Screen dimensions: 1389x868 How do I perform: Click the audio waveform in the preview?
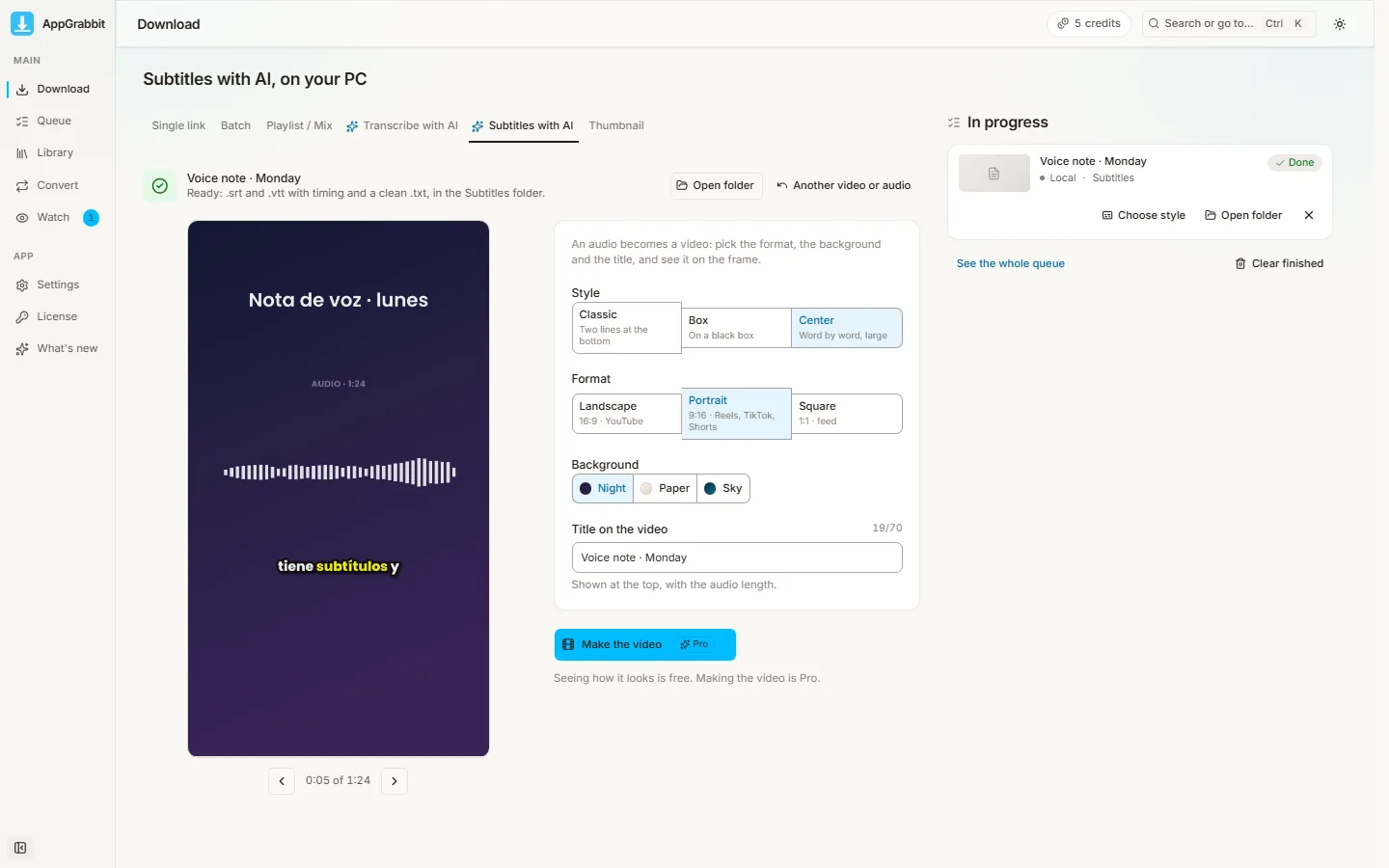[340, 472]
